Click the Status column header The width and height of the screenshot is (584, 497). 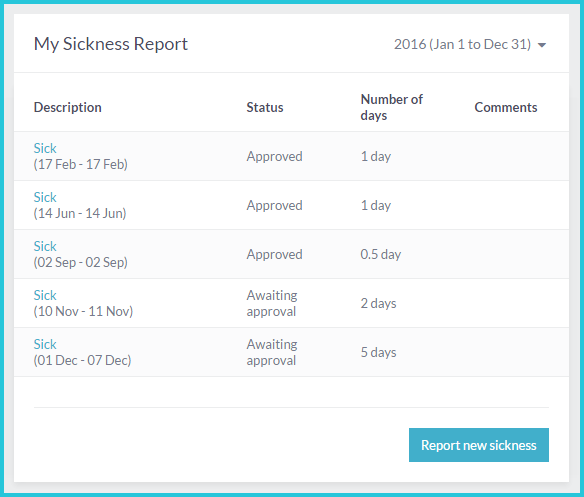click(x=265, y=107)
